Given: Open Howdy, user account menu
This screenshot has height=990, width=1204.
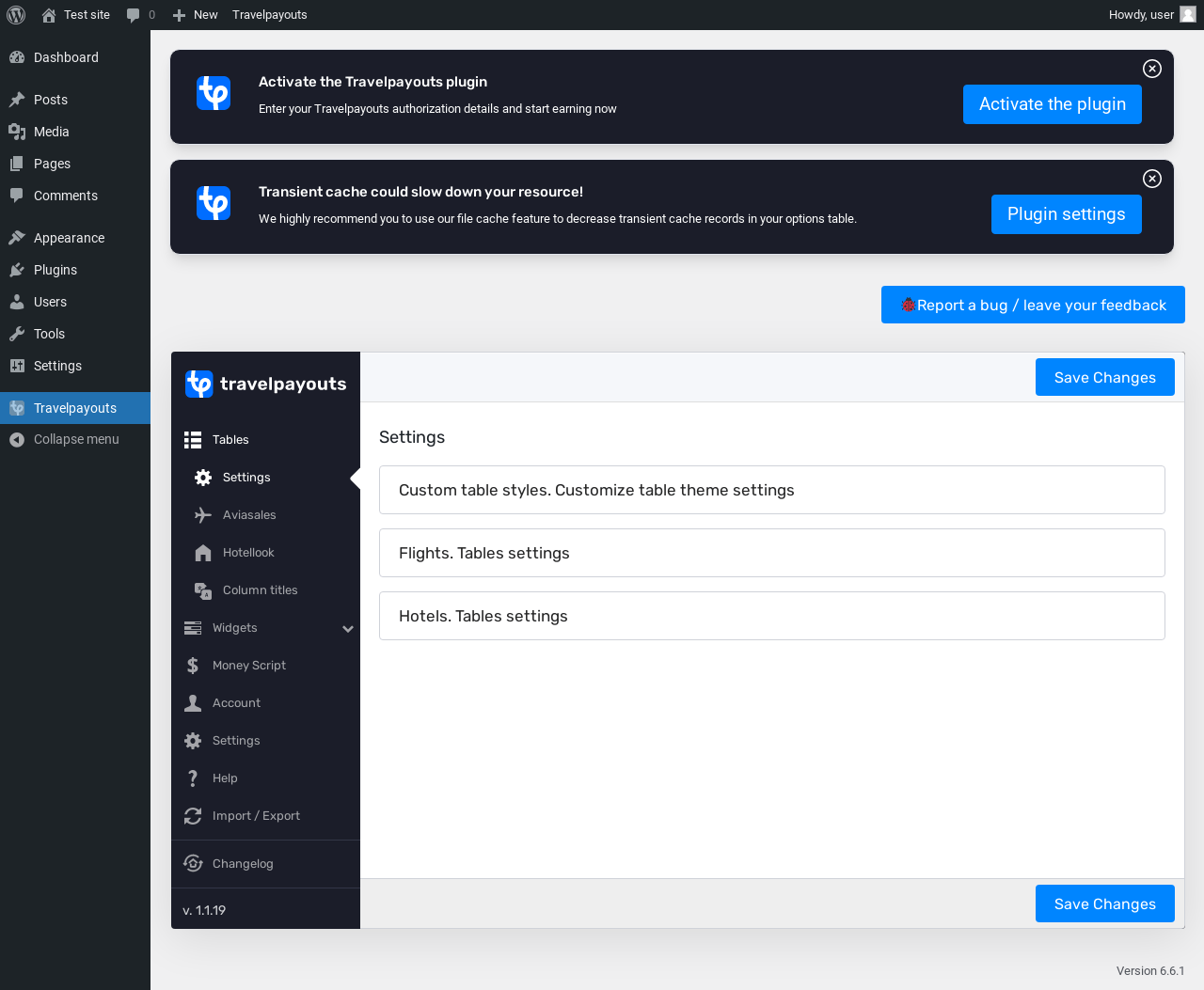Looking at the screenshot, I should 1152,15.
